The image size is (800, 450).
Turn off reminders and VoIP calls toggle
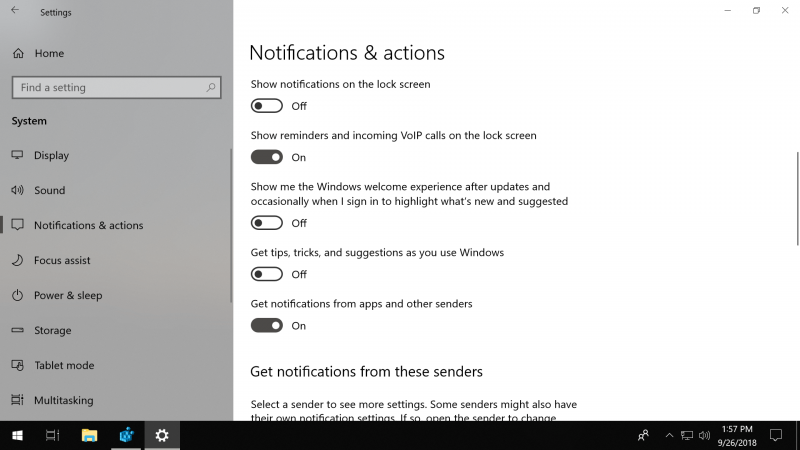pyautogui.click(x=266, y=157)
